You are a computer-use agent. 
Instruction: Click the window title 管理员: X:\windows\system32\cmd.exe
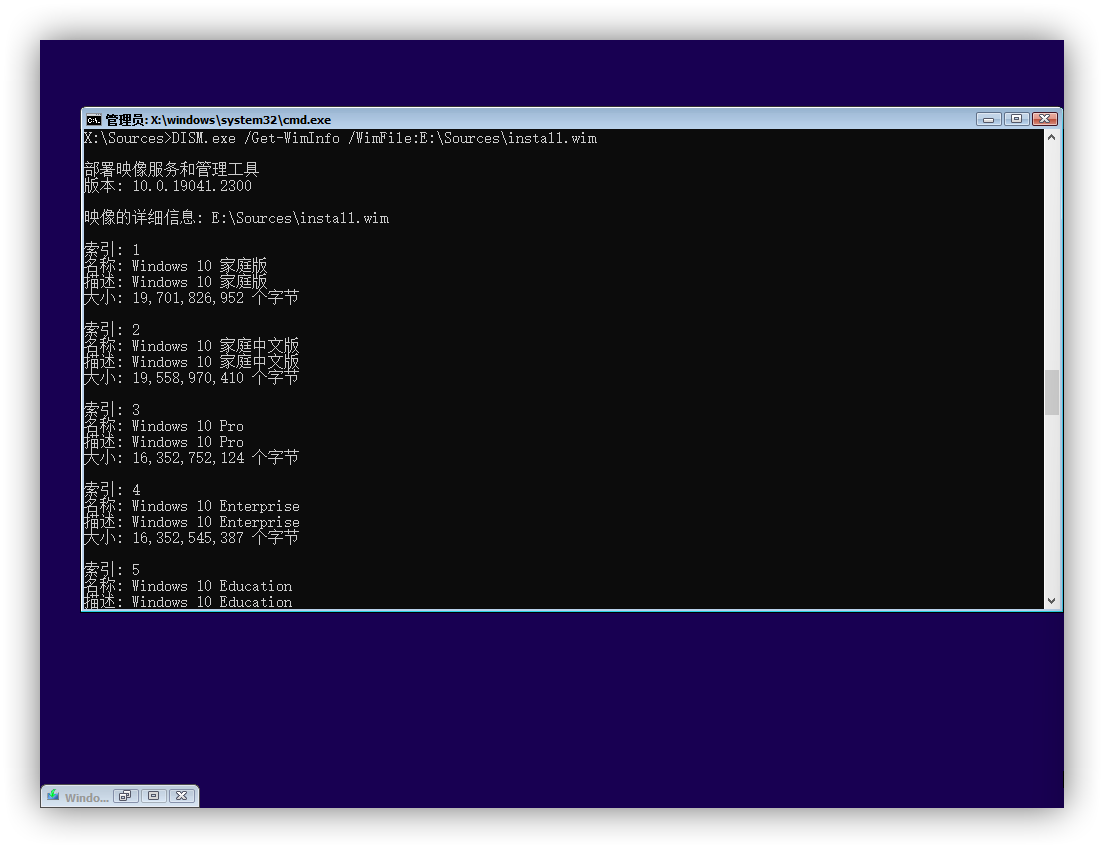pos(218,120)
